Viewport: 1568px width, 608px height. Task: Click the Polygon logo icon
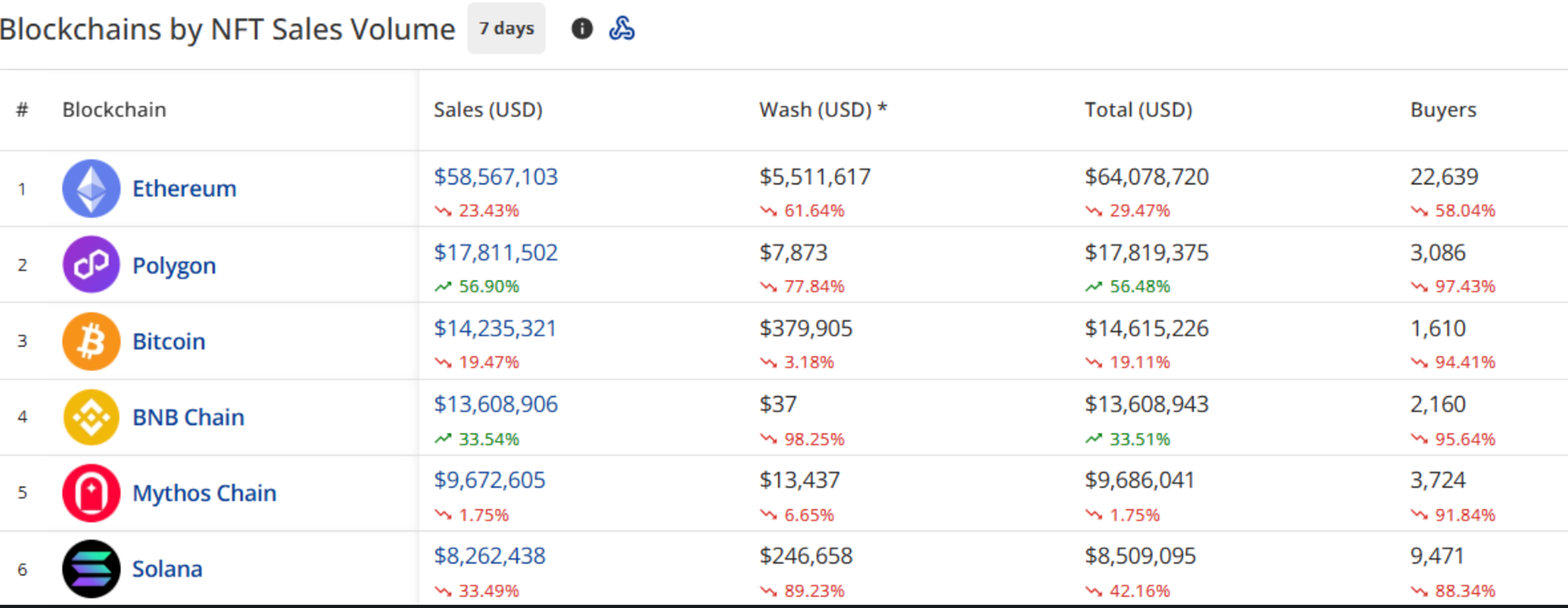(x=91, y=265)
